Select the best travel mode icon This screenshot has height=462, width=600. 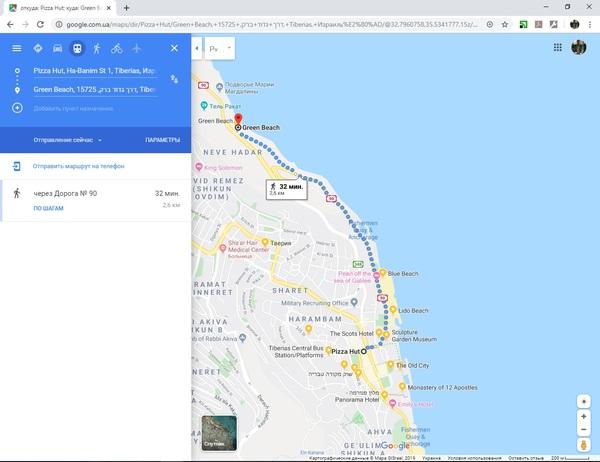tap(38, 48)
